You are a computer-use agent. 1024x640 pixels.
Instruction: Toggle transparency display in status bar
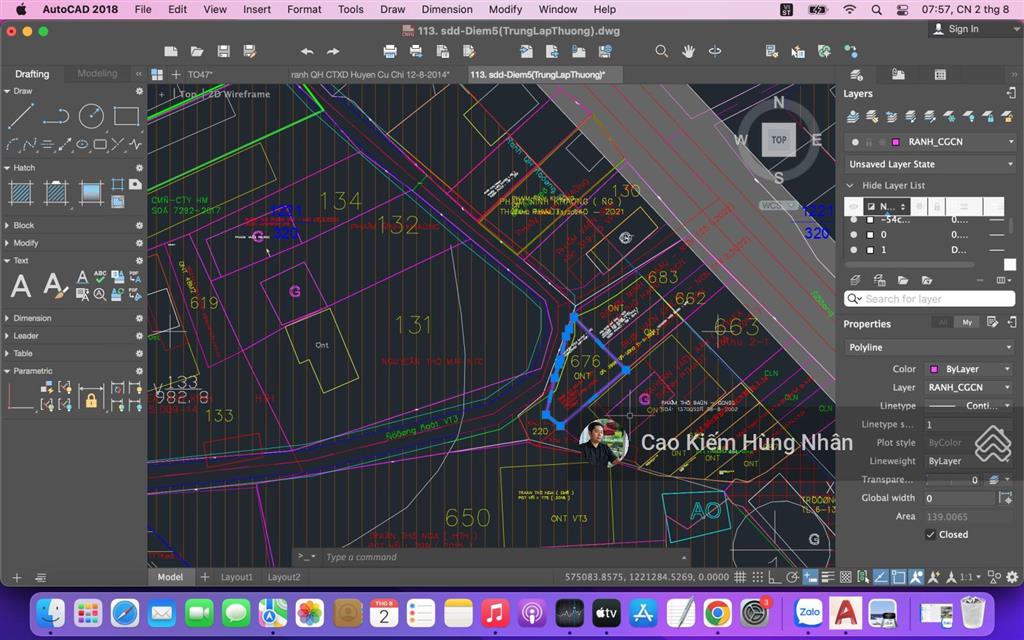(845, 577)
